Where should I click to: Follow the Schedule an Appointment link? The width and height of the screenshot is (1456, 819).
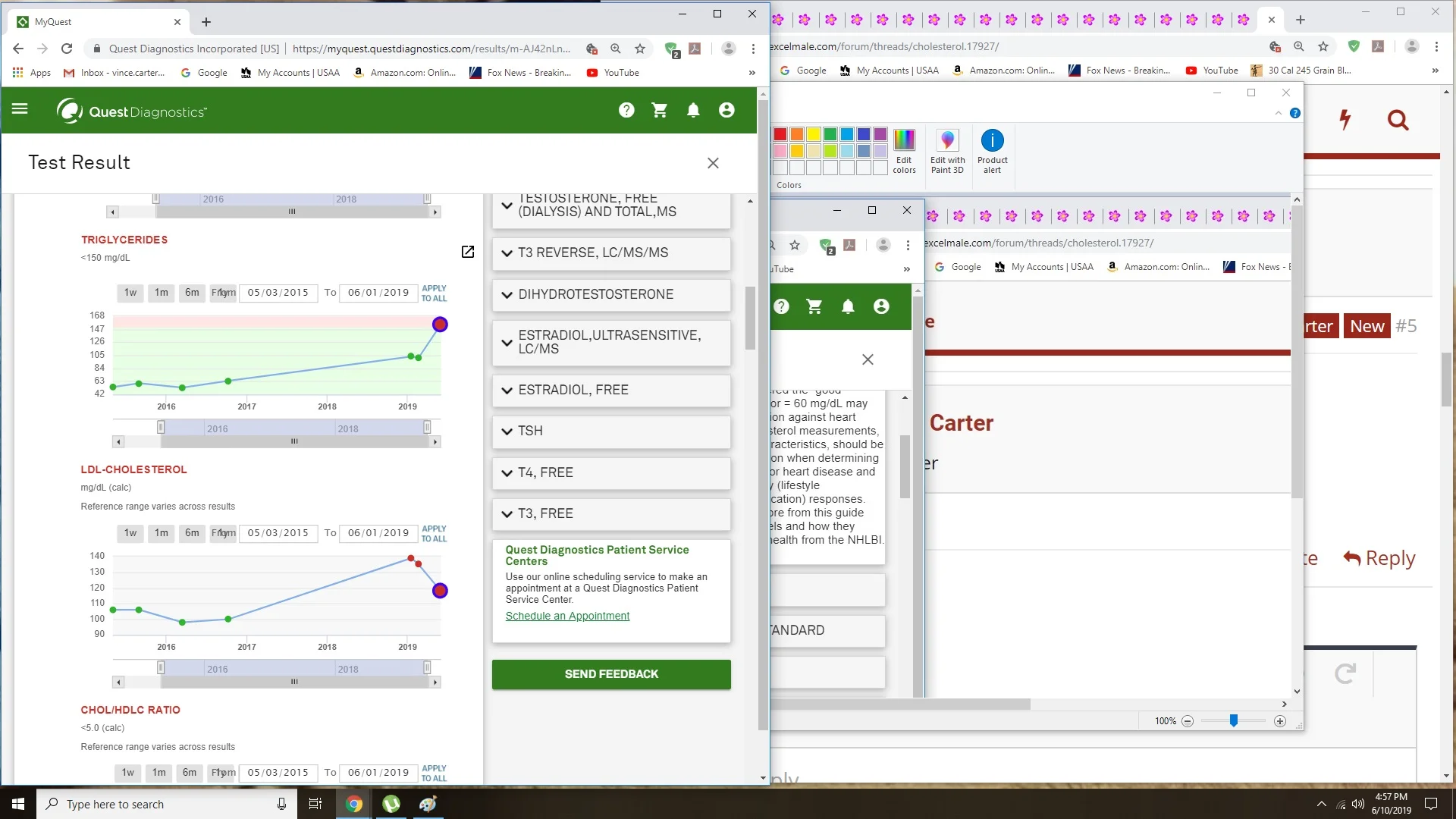coord(567,616)
